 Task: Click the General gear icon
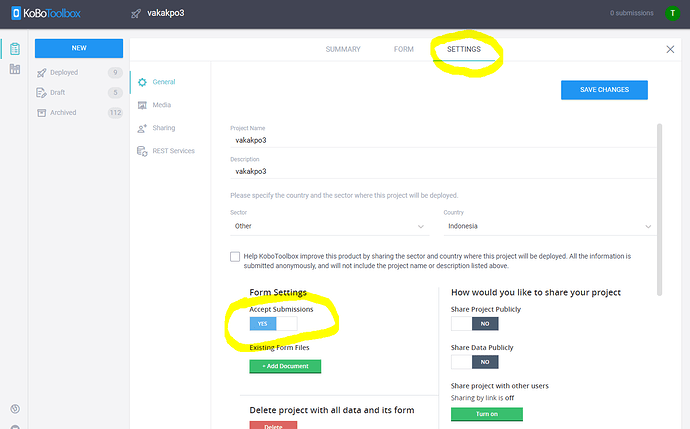coord(142,82)
